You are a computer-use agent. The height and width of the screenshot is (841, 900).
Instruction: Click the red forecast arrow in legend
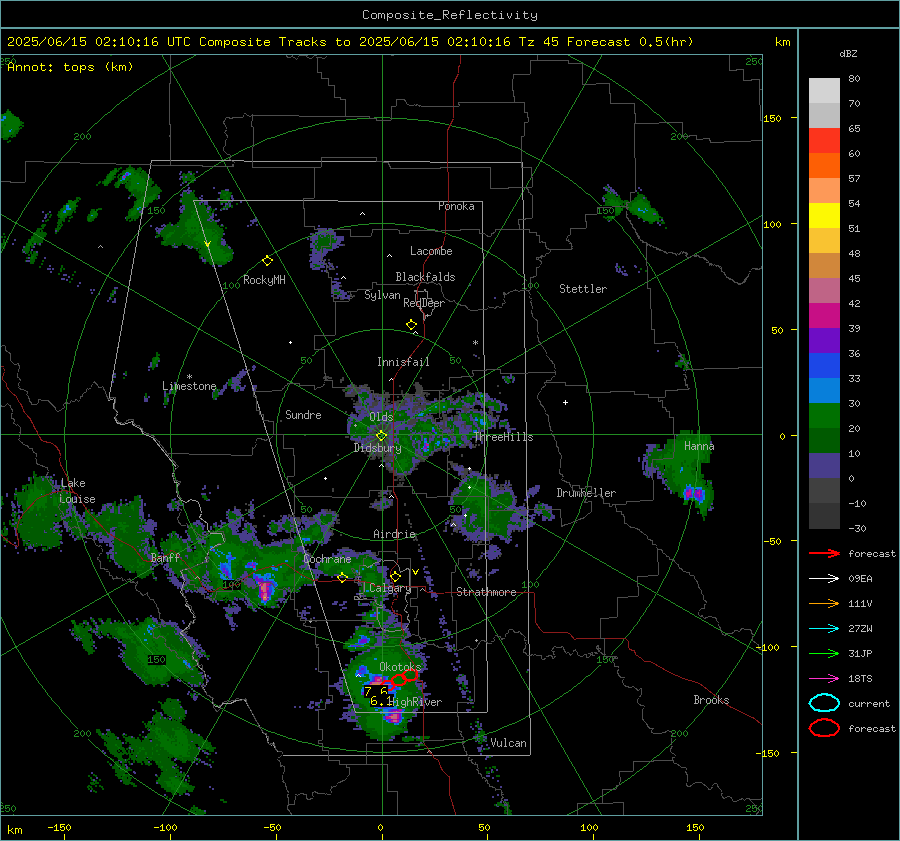[x=824, y=553]
